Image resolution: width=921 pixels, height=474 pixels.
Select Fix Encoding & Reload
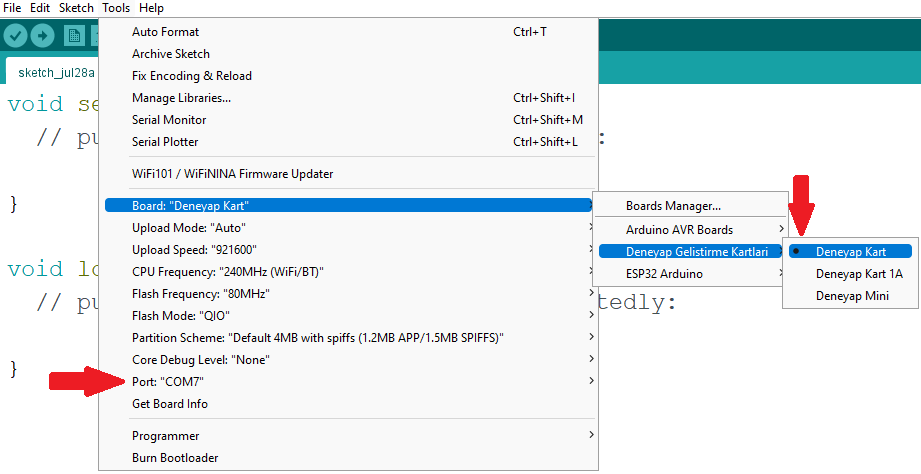[349, 76]
